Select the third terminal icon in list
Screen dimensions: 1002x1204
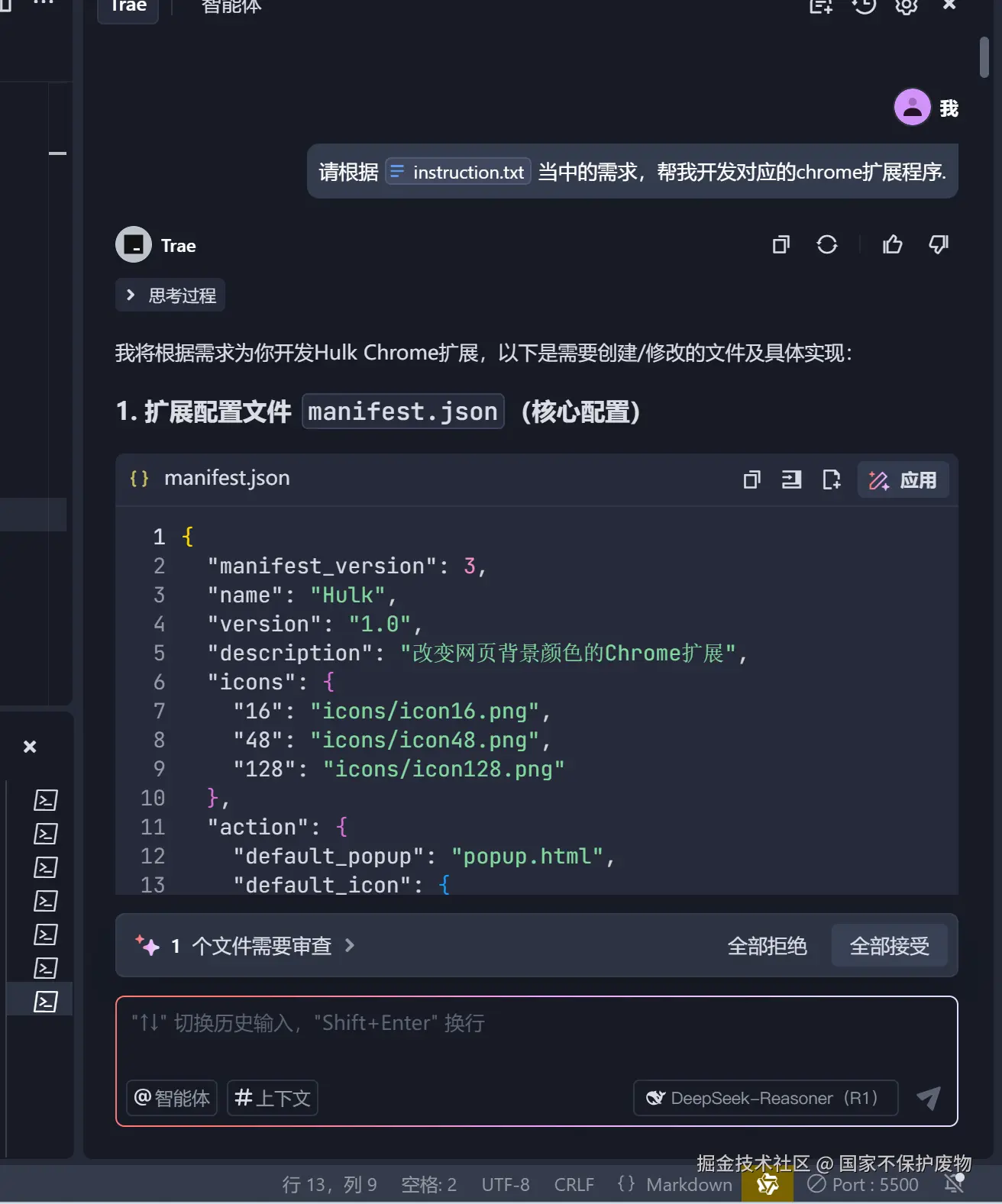tap(46, 867)
